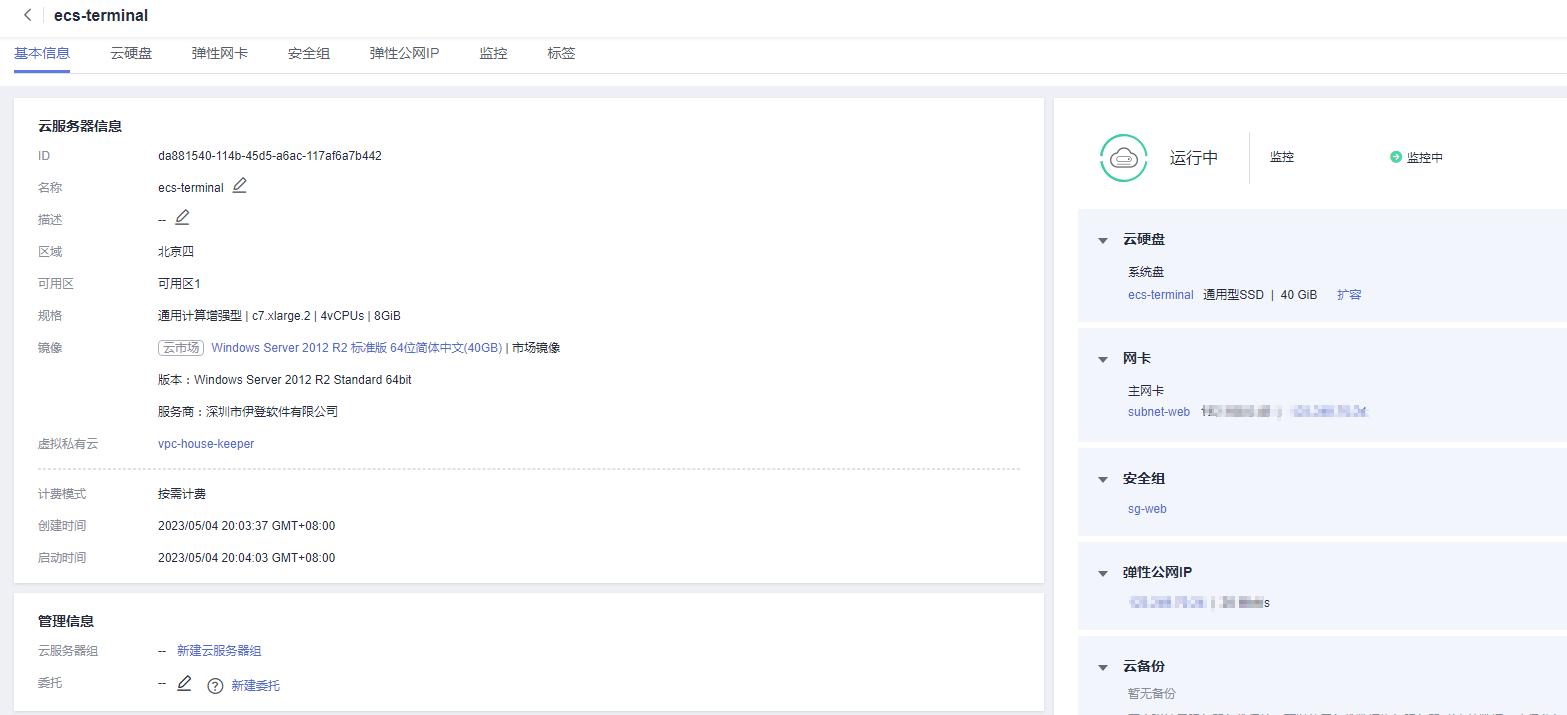Switch to the 监控 tab

[x=493, y=53]
